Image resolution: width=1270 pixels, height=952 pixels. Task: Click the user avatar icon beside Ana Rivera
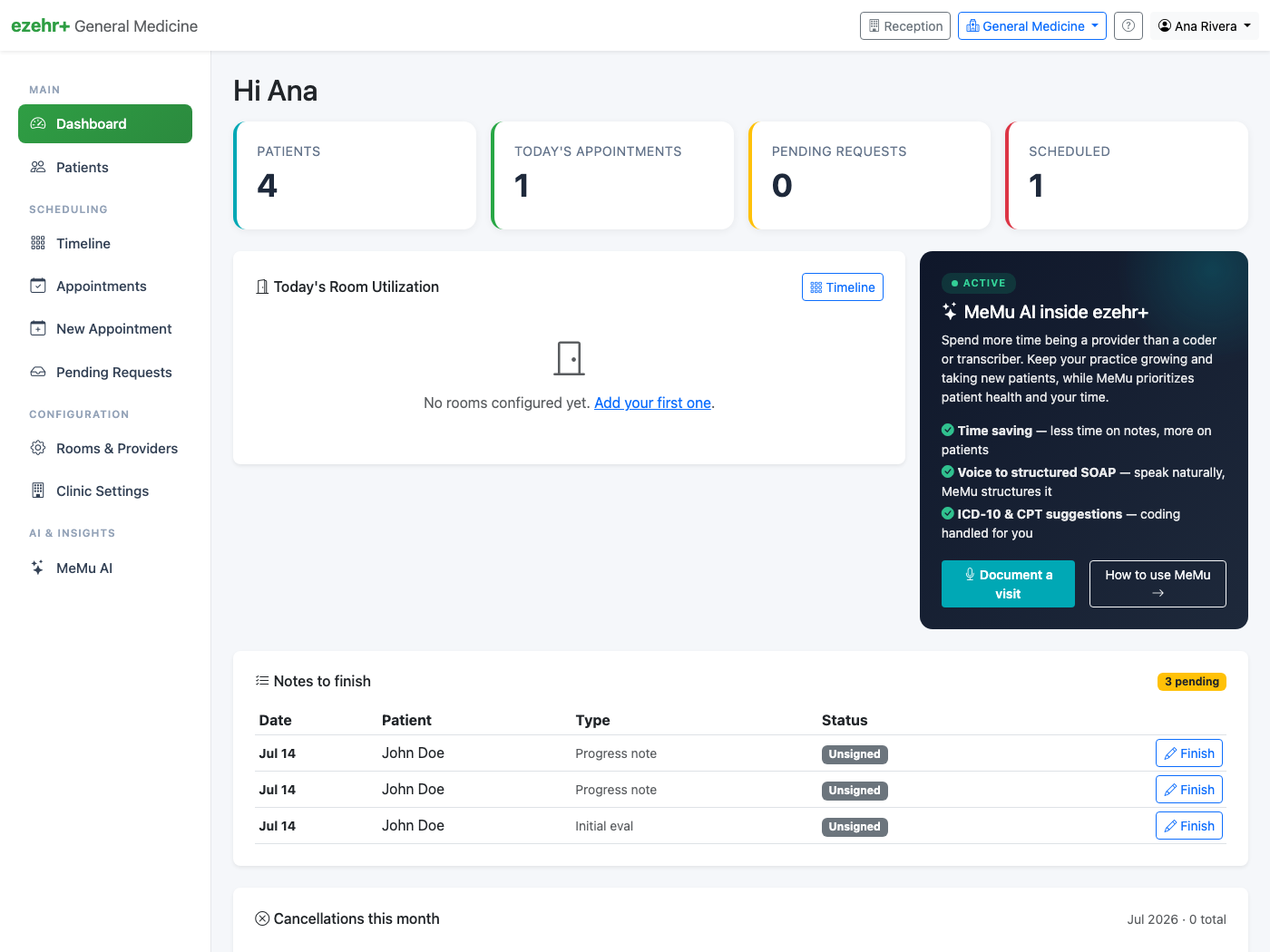[x=1165, y=25]
